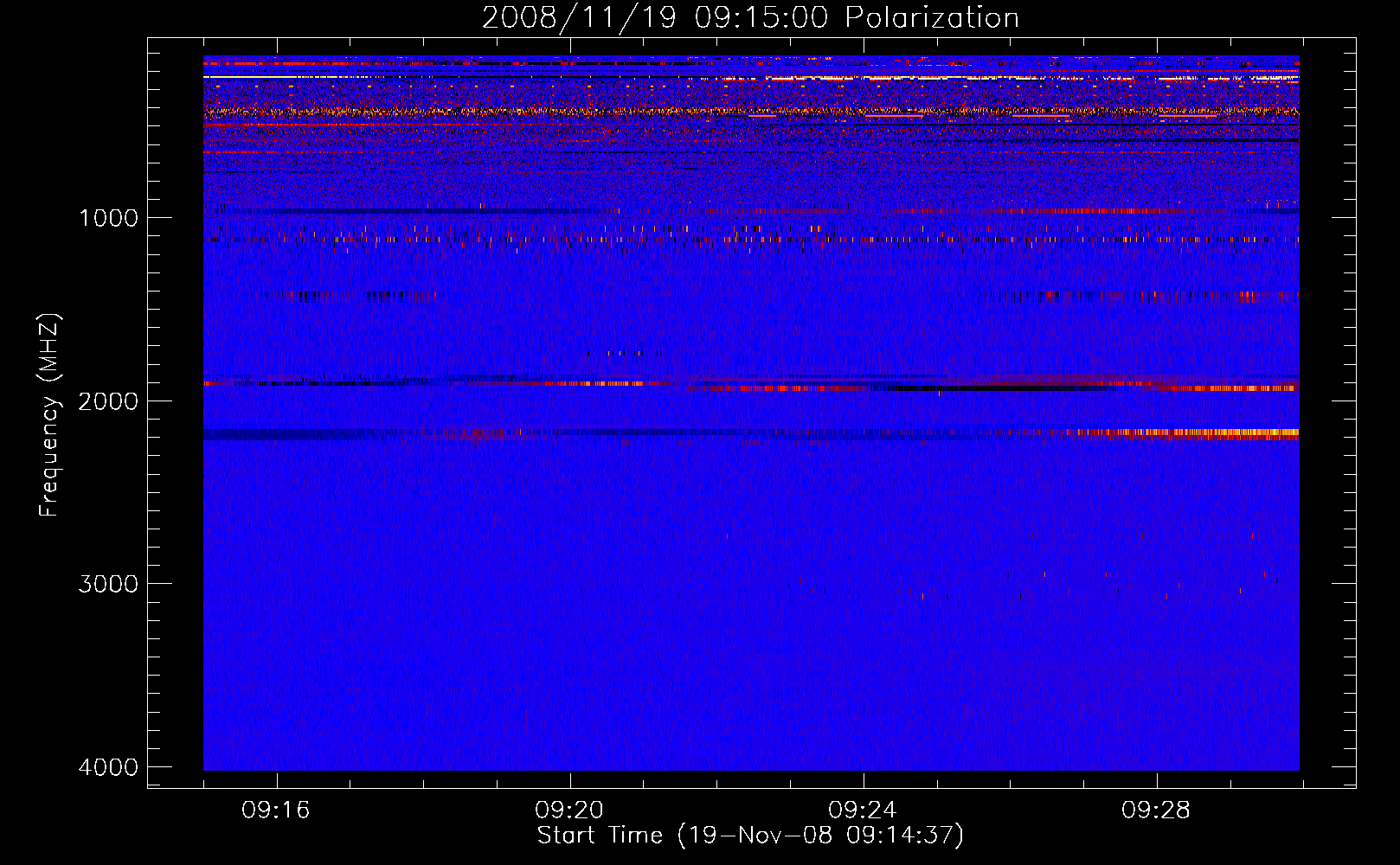This screenshot has height=865, width=1400.
Task: Click the 1000 frequency tick label
Action: pyautogui.click(x=108, y=217)
